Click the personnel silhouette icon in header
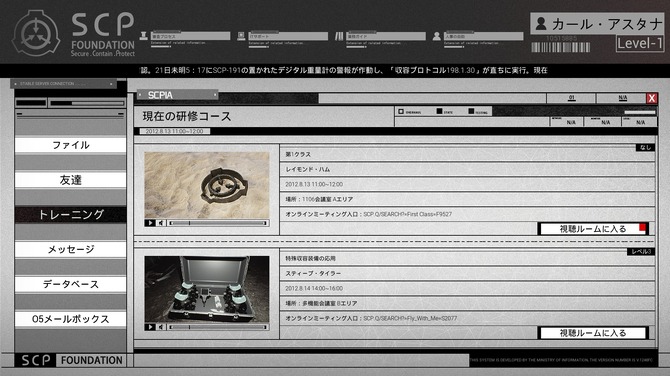 436,36
